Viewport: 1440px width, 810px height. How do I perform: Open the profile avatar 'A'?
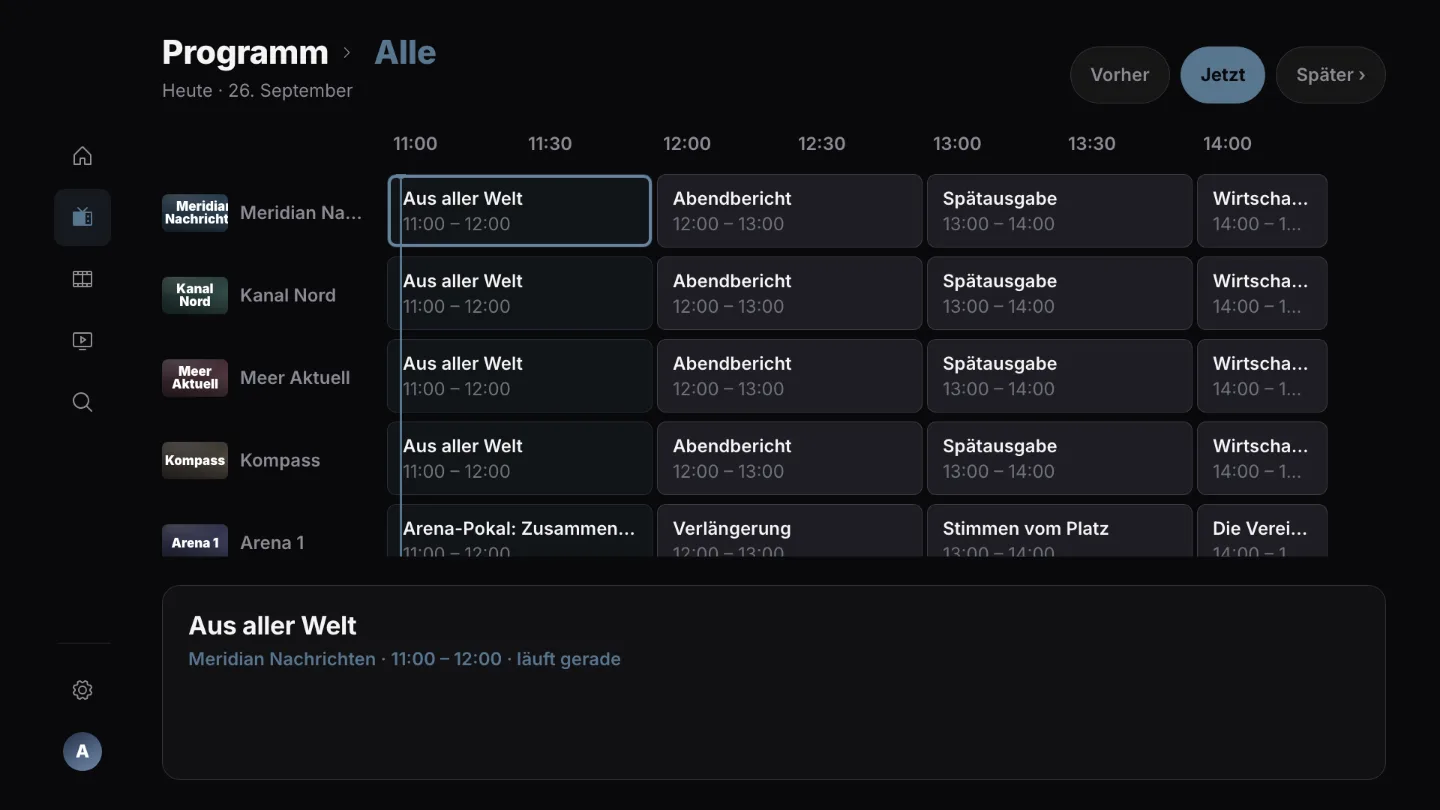82,751
